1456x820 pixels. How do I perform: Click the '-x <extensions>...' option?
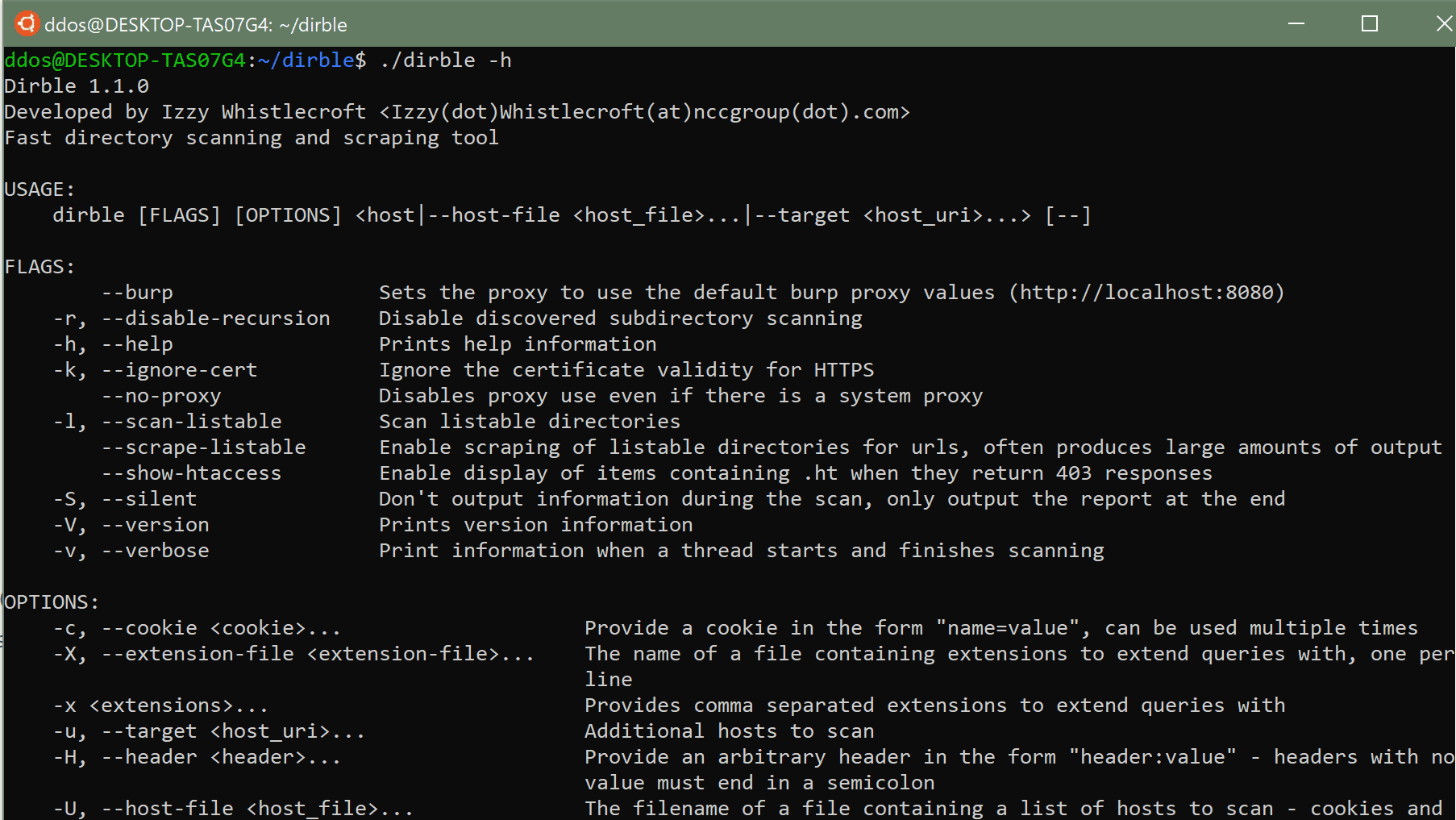point(160,706)
